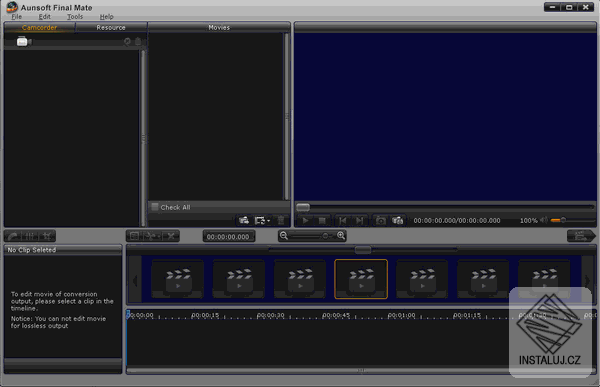Image resolution: width=600 pixels, height=387 pixels.
Task: Select the third storyboard clip slot
Action: (x=300, y=279)
